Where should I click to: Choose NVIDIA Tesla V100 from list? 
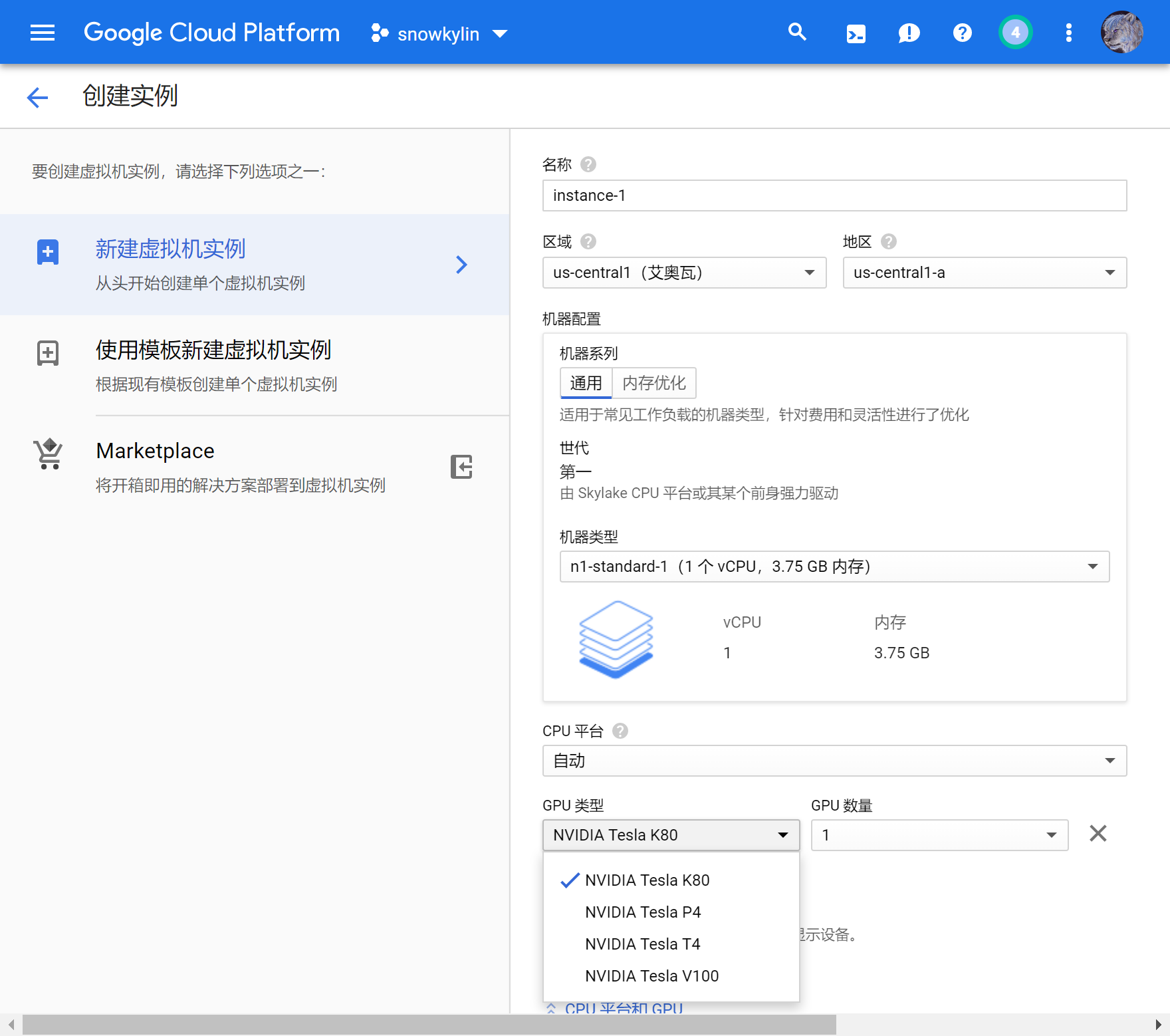tap(671, 976)
